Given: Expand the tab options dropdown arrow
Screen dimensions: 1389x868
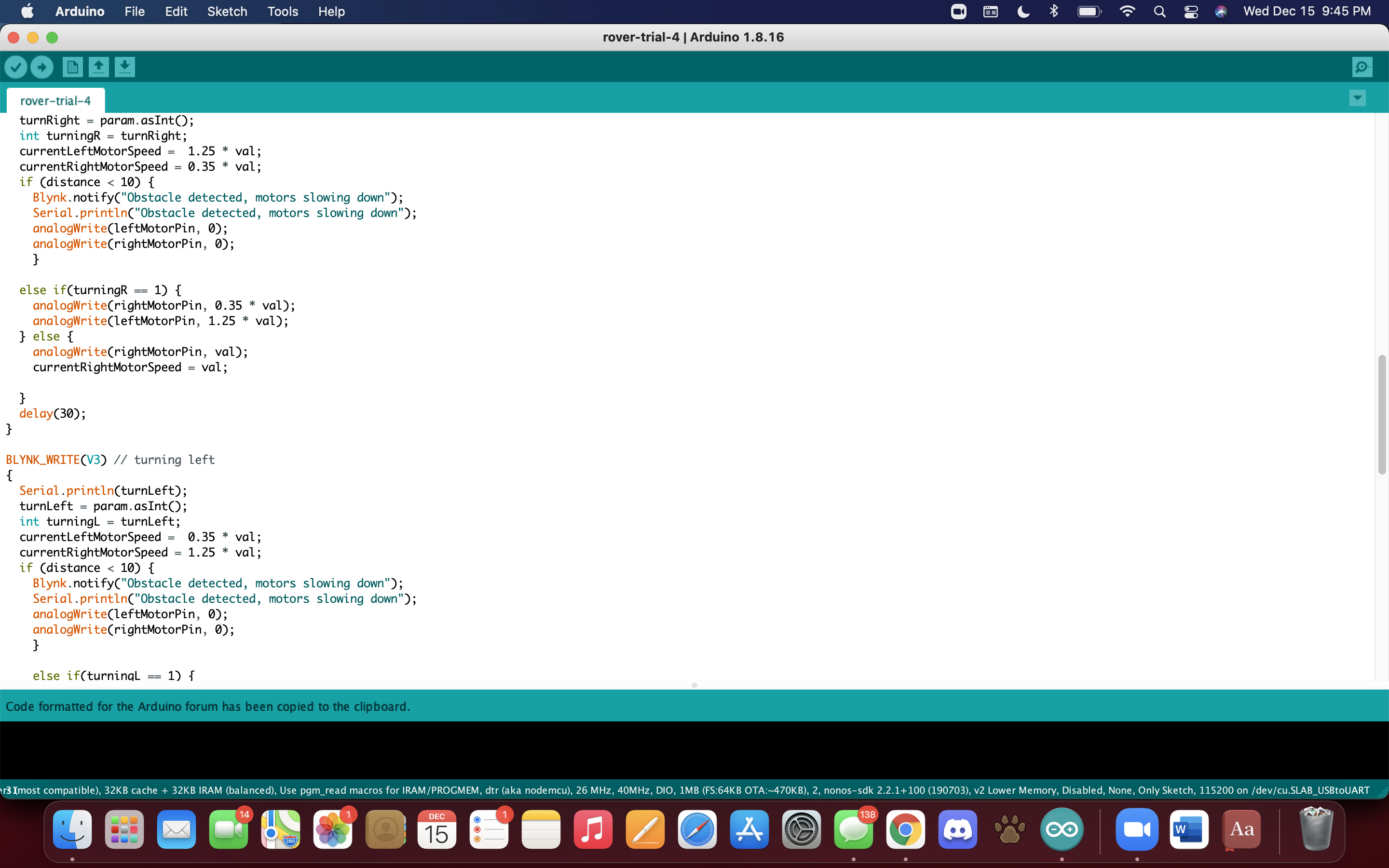Looking at the screenshot, I should point(1358,98).
